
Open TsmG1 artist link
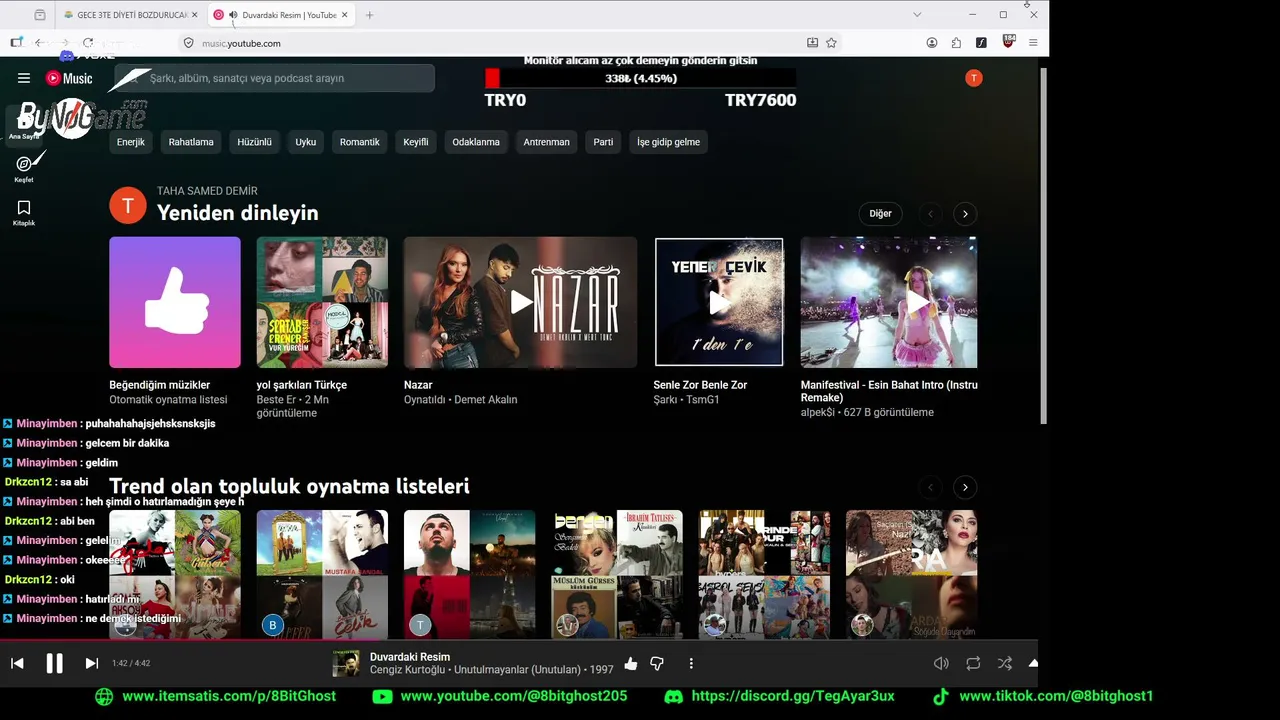click(x=703, y=400)
